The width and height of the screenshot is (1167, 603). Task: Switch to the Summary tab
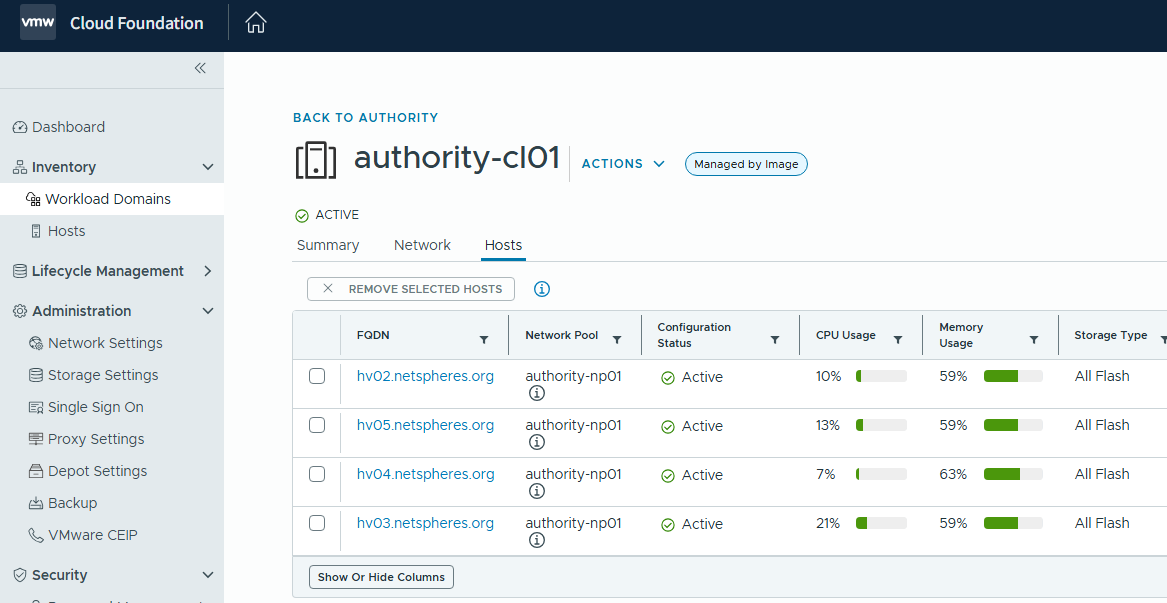point(327,245)
